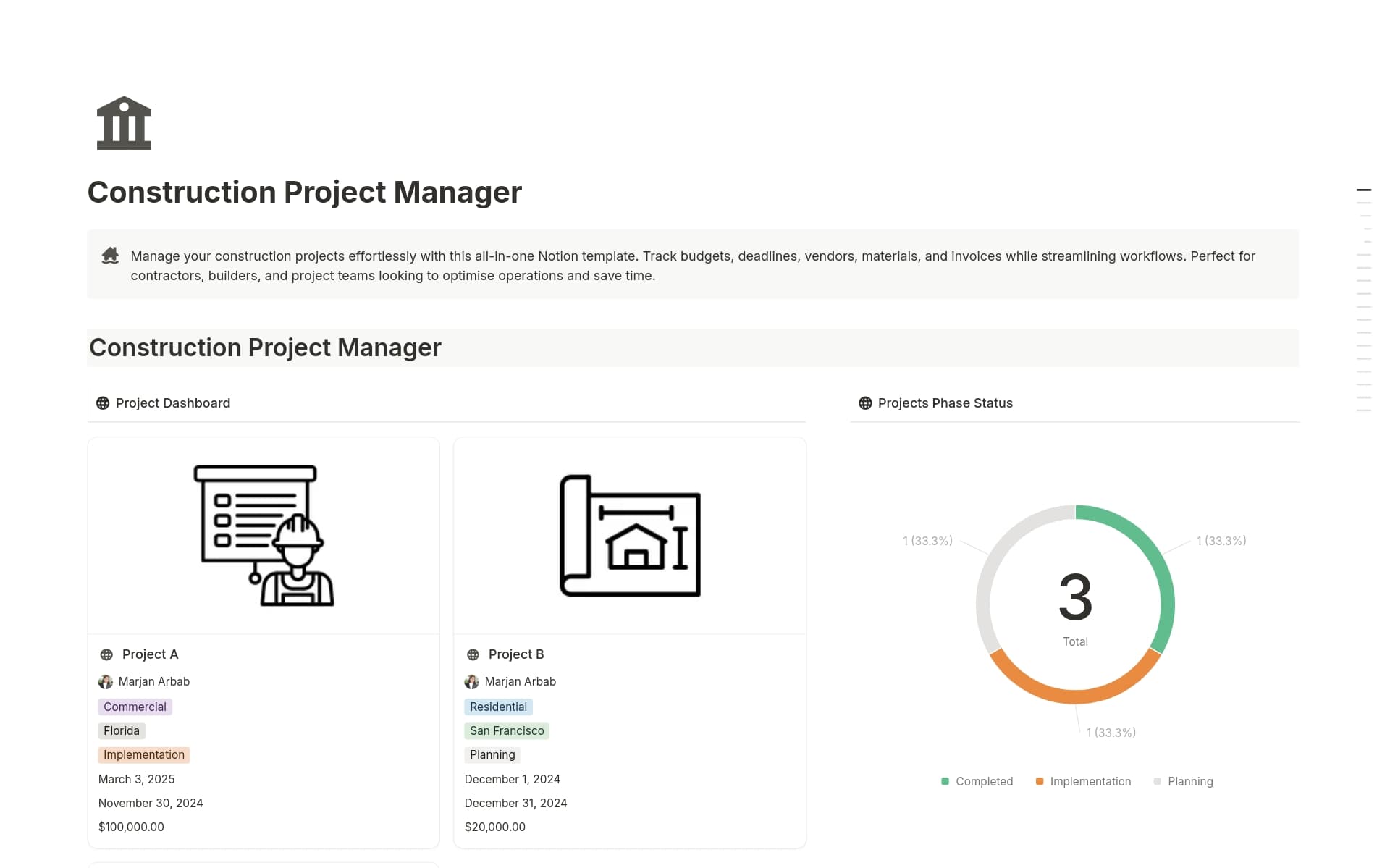Click the globe icon beside Project B
Viewport: 1390px width, 868px height.
[473, 654]
